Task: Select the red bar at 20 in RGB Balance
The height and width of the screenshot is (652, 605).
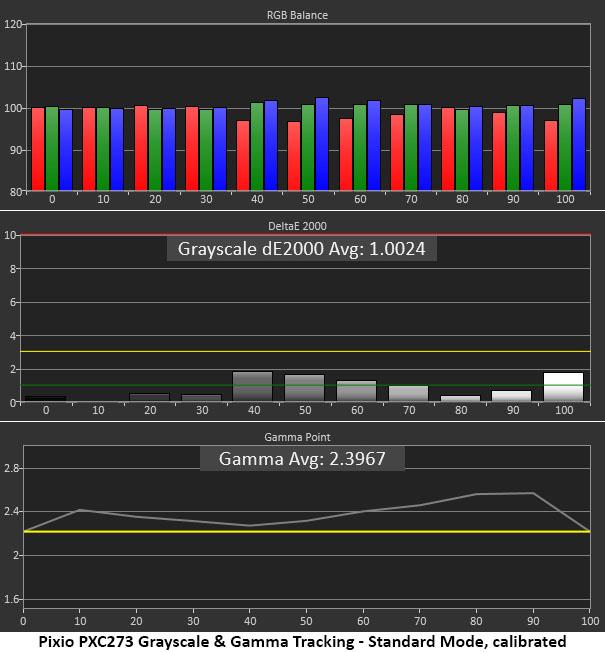Action: 141,148
